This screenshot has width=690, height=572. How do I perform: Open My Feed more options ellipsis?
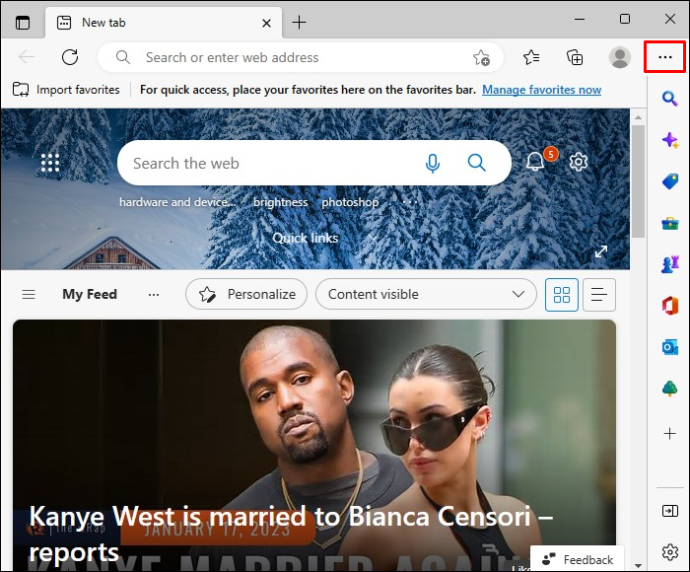click(x=154, y=294)
